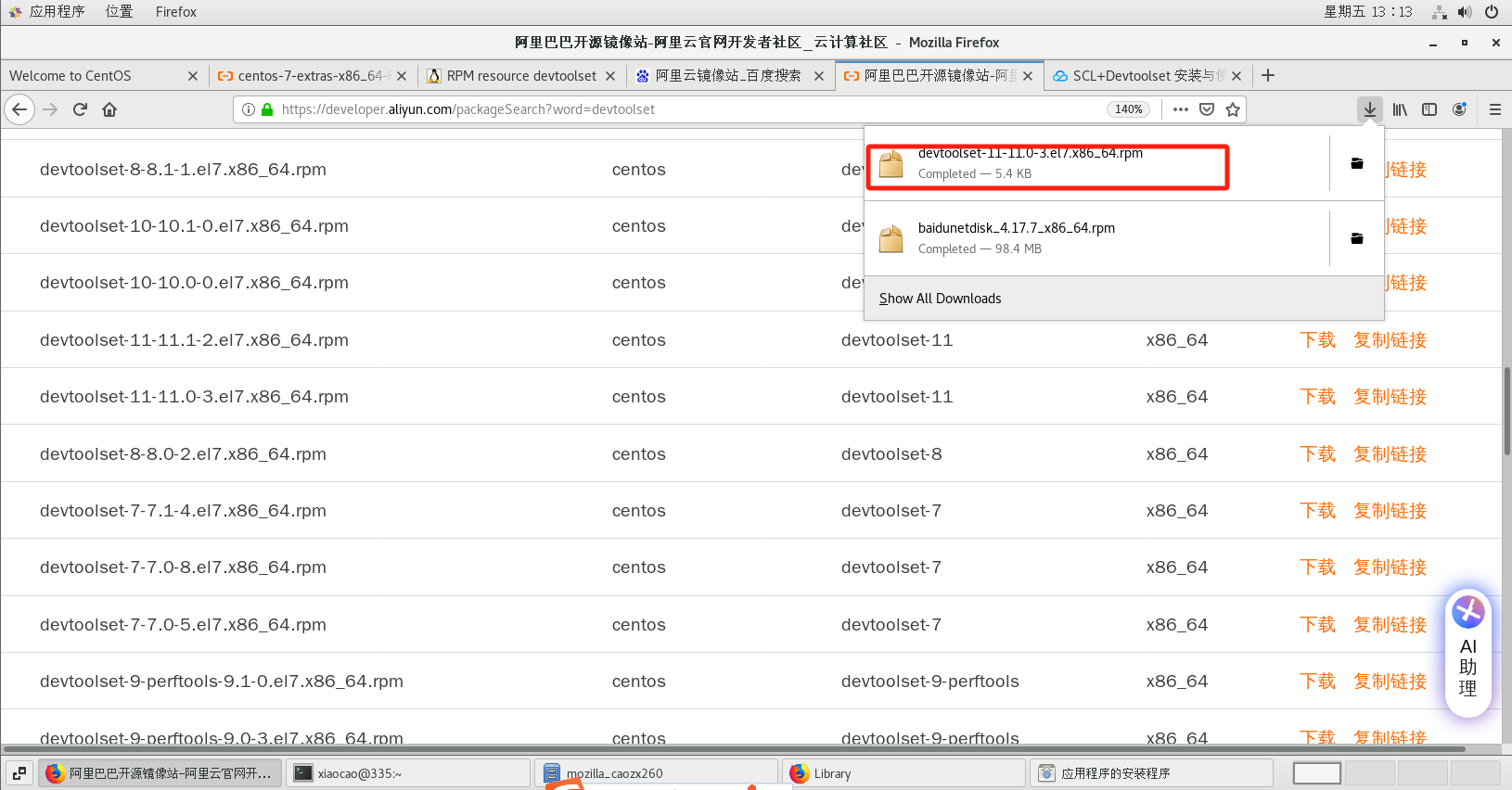Show the sidebars icon

pos(1429,109)
